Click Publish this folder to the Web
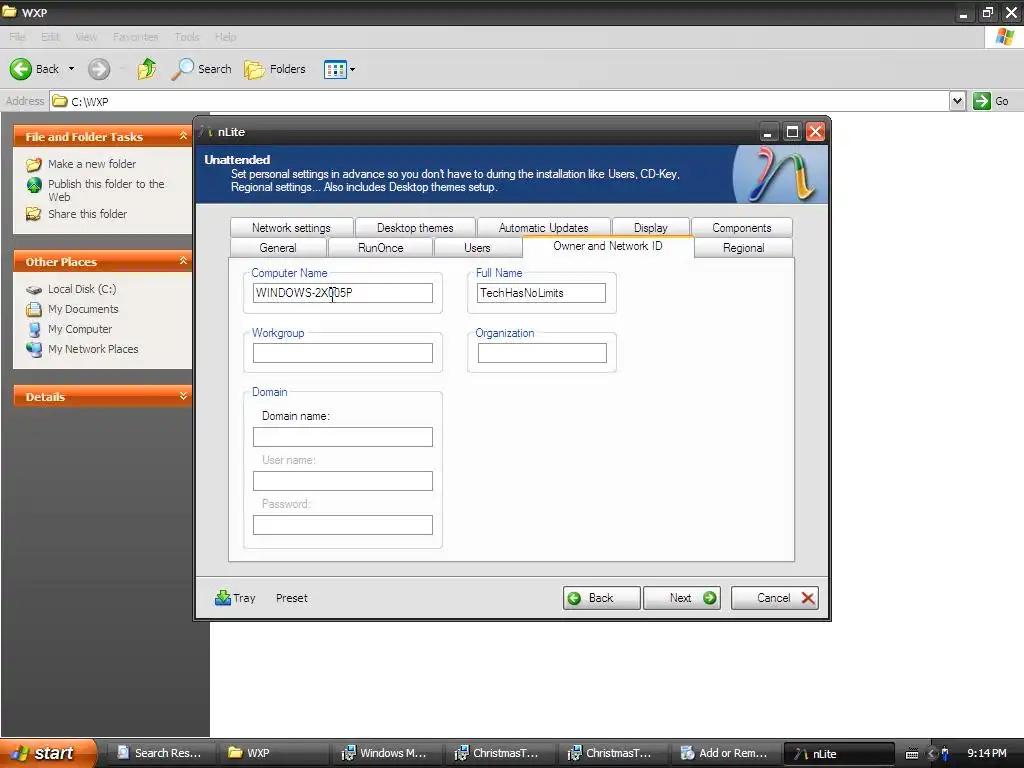 coord(106,190)
